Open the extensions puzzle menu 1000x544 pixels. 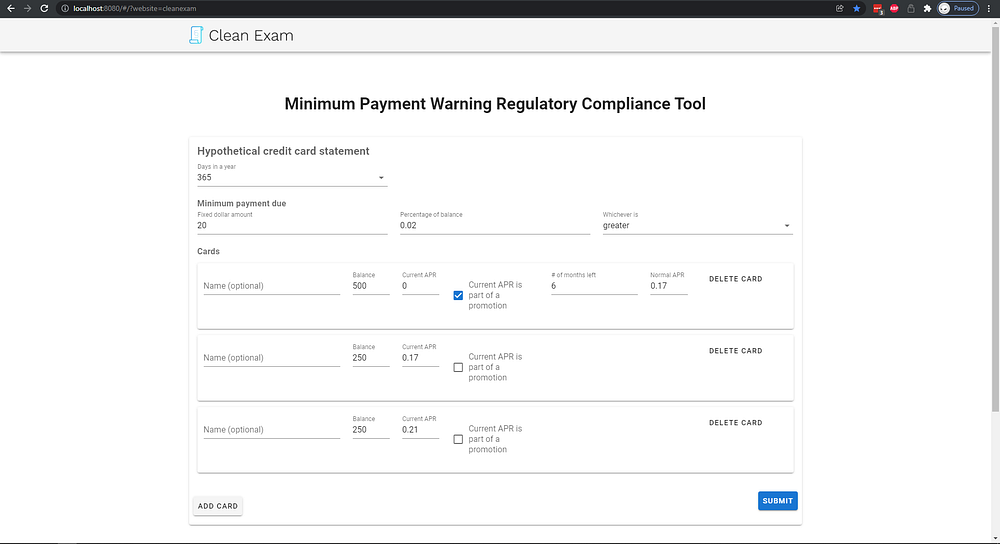[x=927, y=8]
